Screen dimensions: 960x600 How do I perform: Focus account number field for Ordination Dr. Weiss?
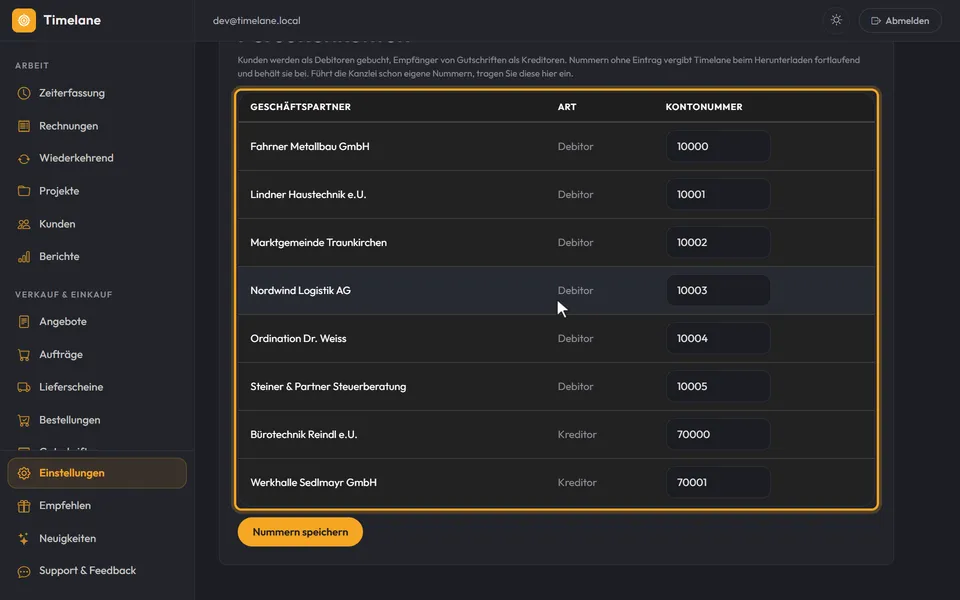718,339
